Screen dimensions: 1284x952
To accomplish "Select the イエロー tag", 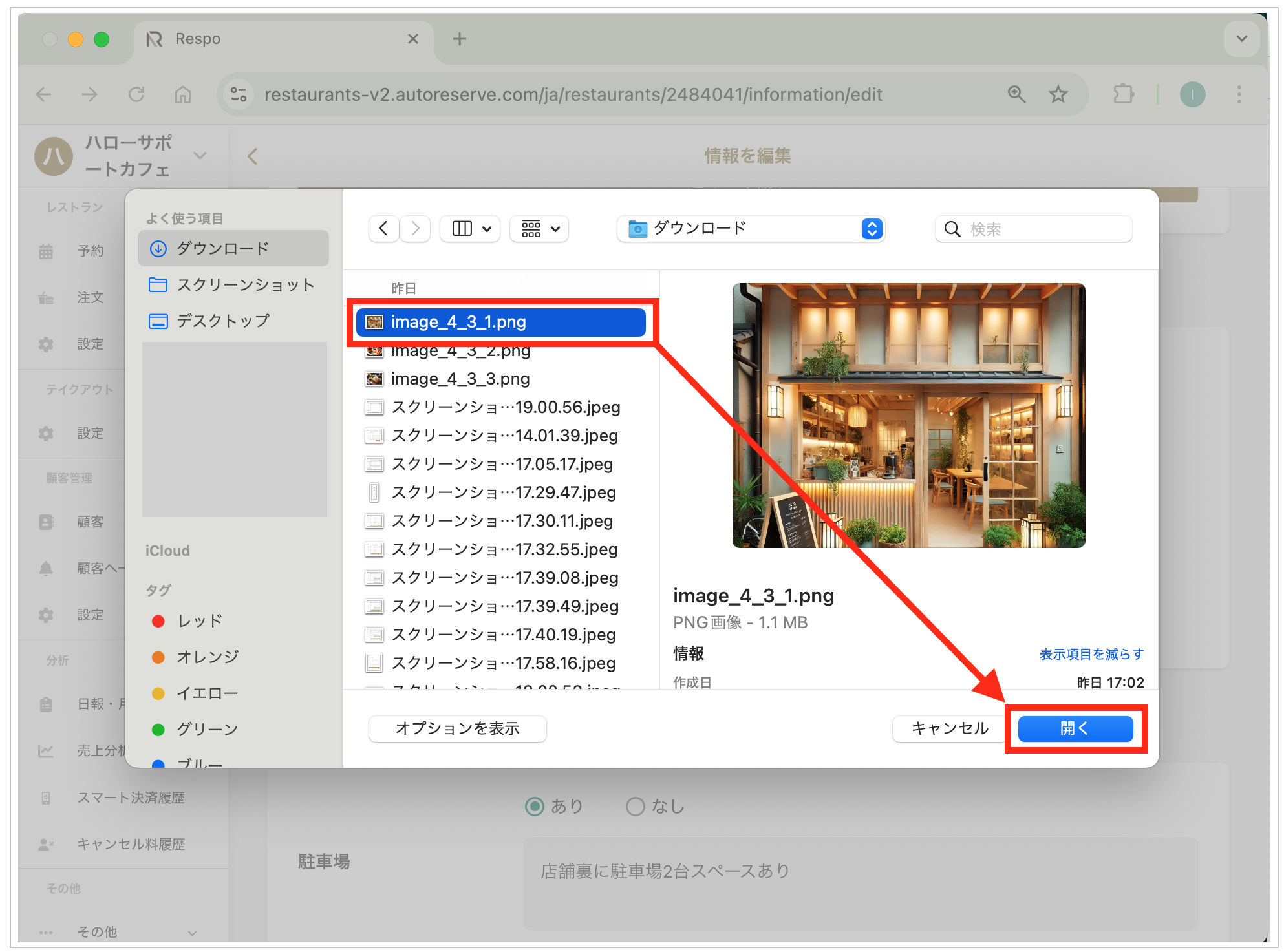I will point(195,693).
